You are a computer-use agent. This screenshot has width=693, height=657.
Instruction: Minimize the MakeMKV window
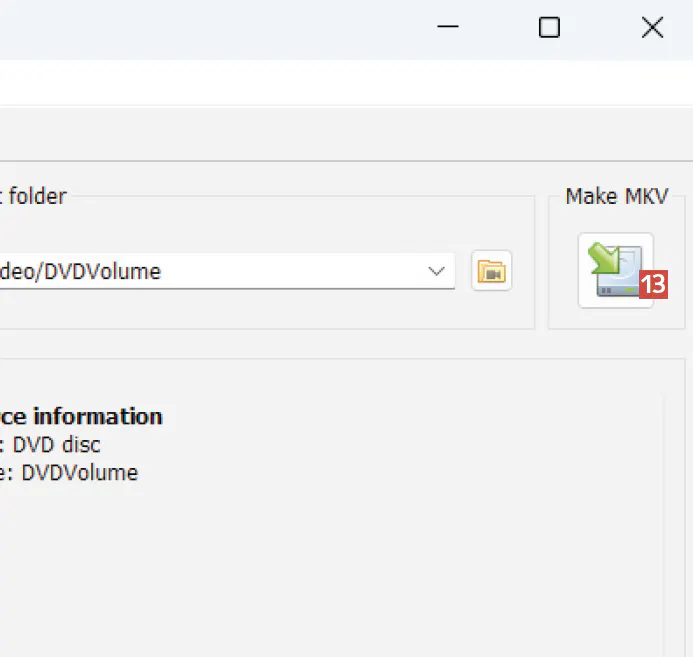(x=448, y=28)
